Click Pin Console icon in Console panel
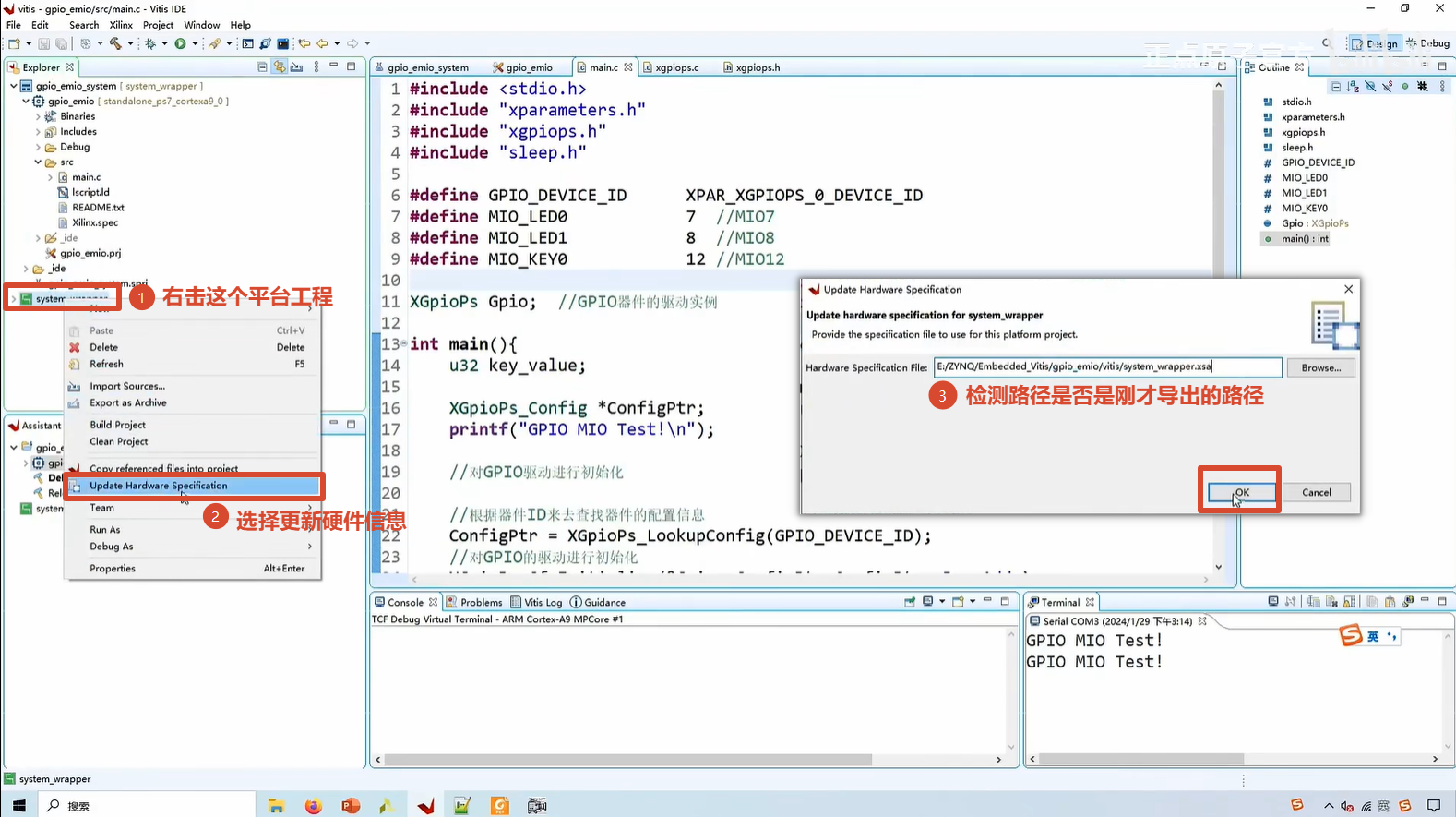The image size is (1456, 817). pos(910,602)
